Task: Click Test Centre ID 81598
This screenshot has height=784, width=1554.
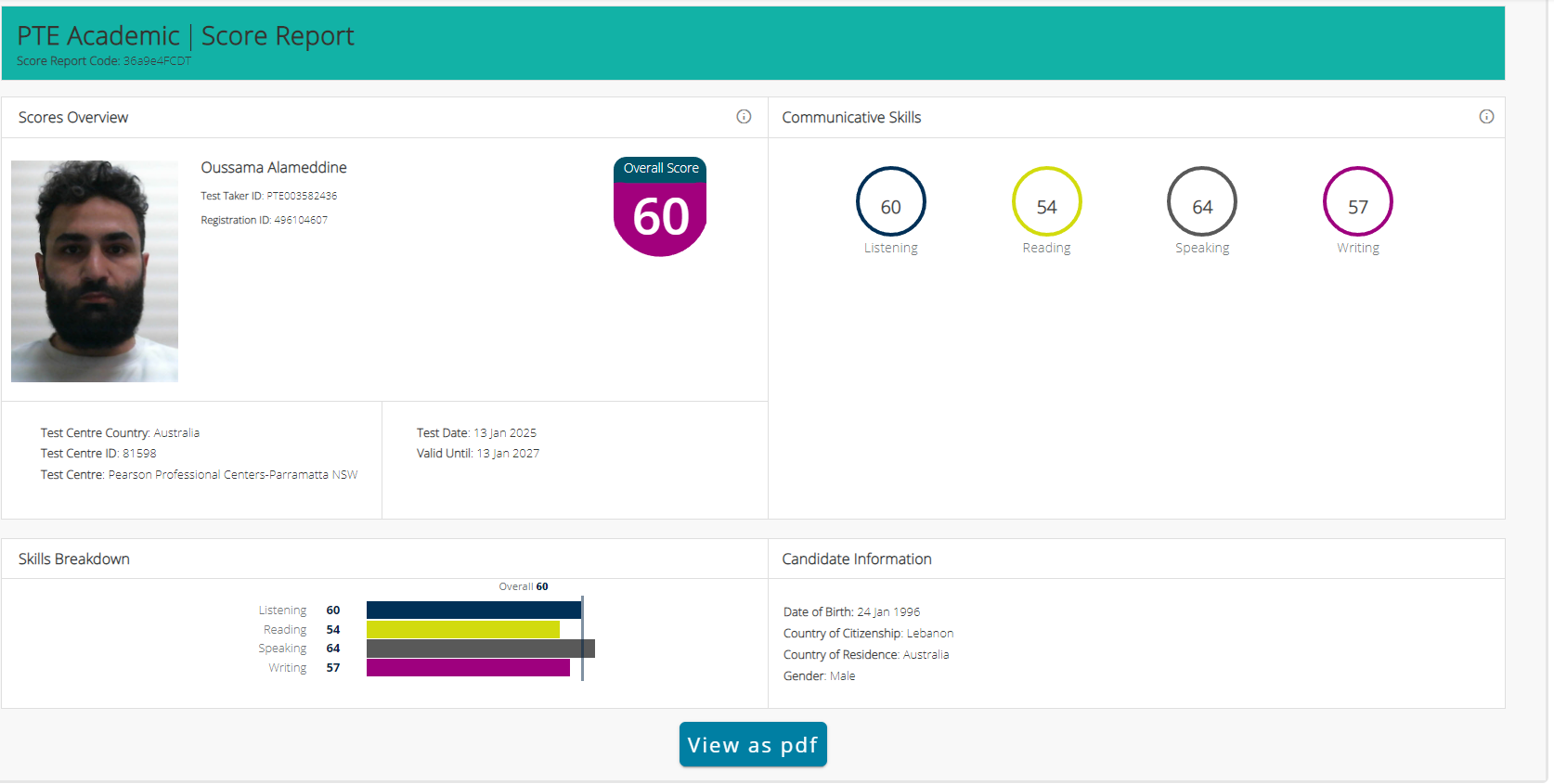Action: click(x=98, y=454)
